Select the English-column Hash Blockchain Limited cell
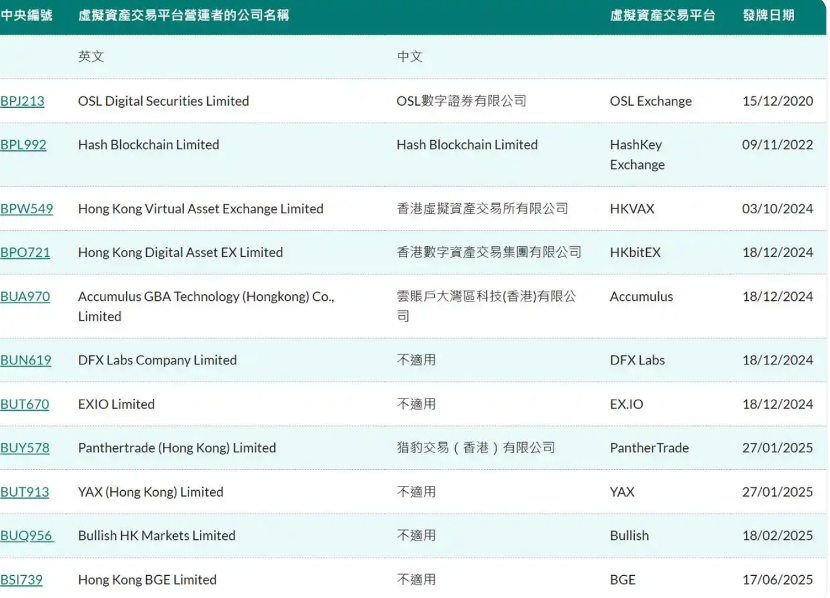 (x=149, y=145)
